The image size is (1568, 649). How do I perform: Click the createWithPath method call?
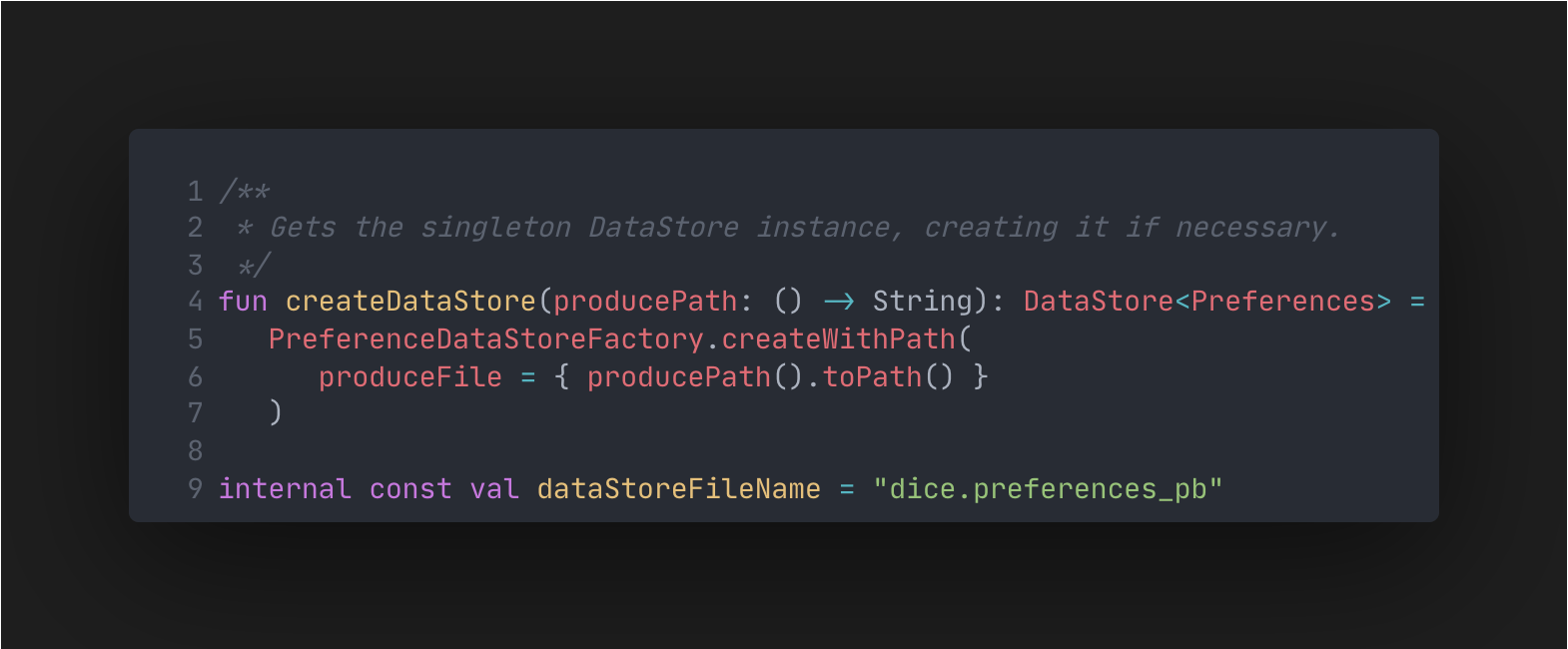(x=838, y=339)
